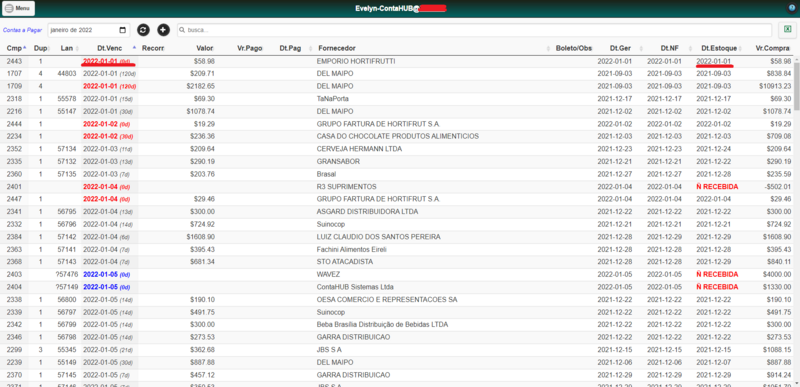
Task: Click the LUIZ CLAUDIO DOS SANTOS PEREIRA cell
Action: [379, 237]
